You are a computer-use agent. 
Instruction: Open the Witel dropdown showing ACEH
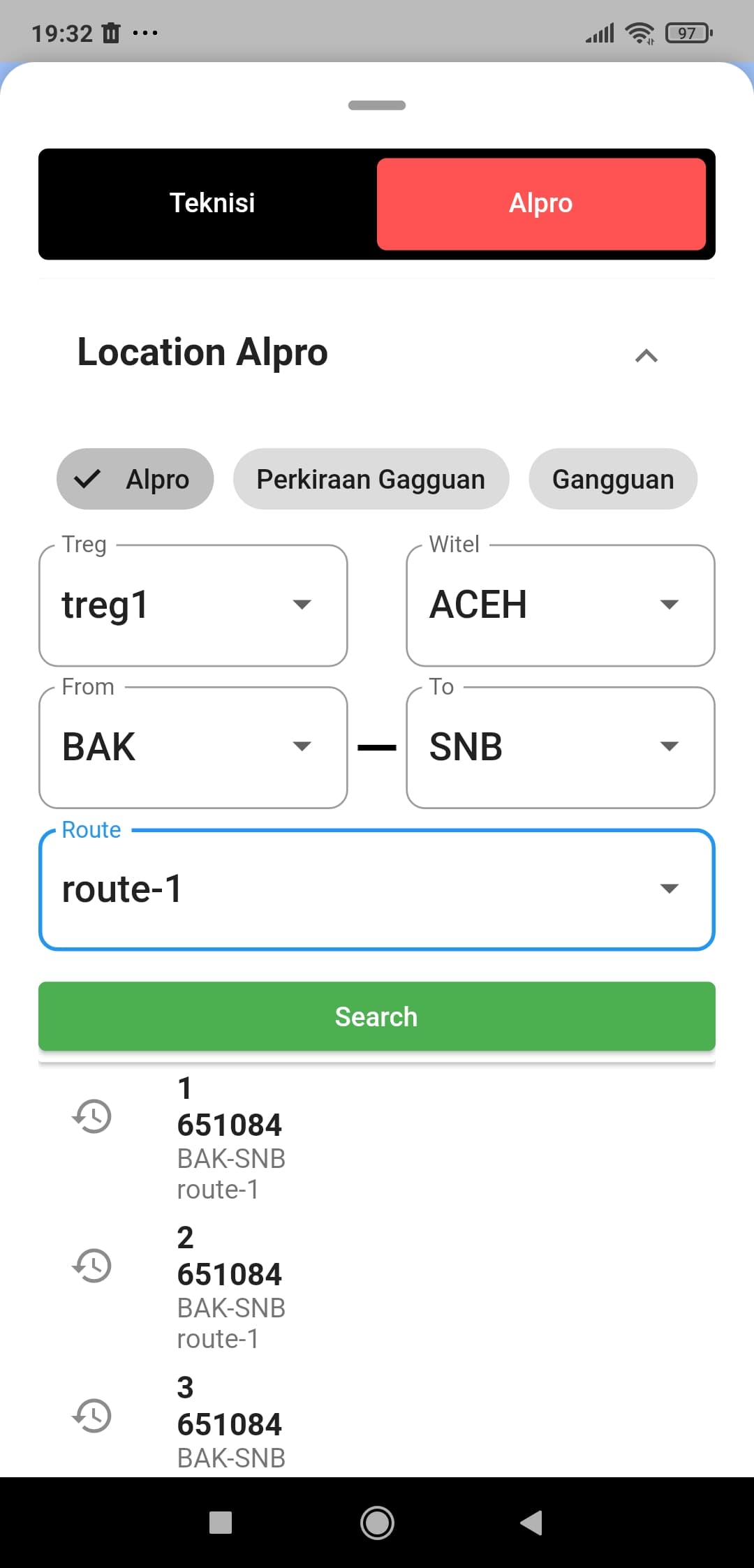tap(561, 605)
